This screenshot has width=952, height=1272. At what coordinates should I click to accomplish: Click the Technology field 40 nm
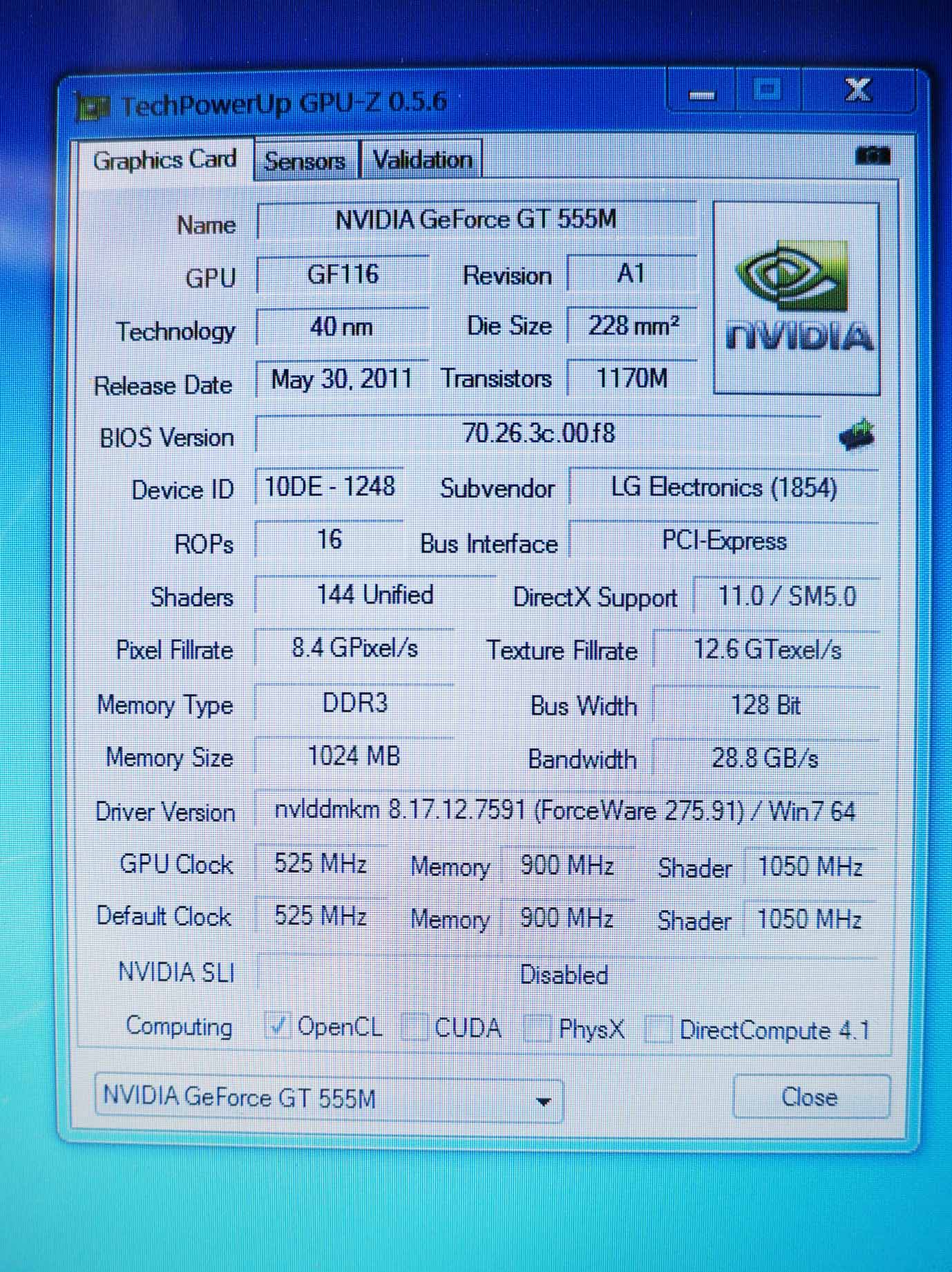coord(343,326)
